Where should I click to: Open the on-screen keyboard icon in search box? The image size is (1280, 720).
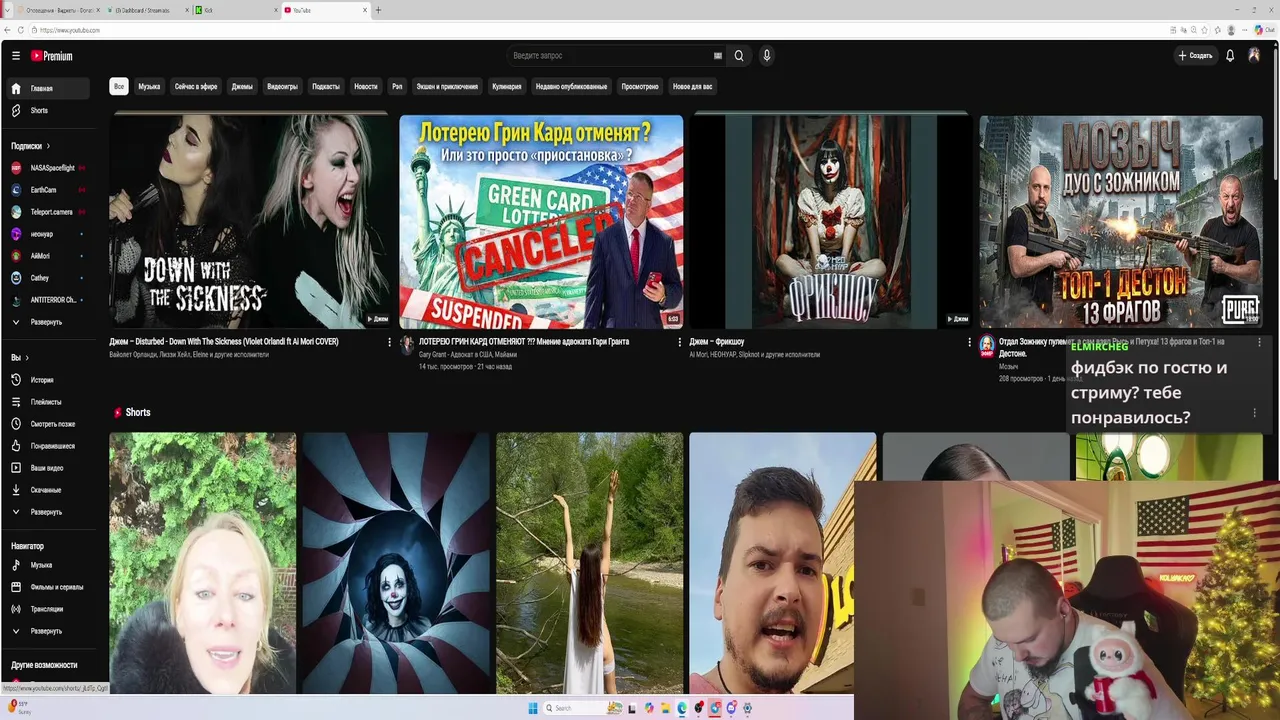pos(717,56)
